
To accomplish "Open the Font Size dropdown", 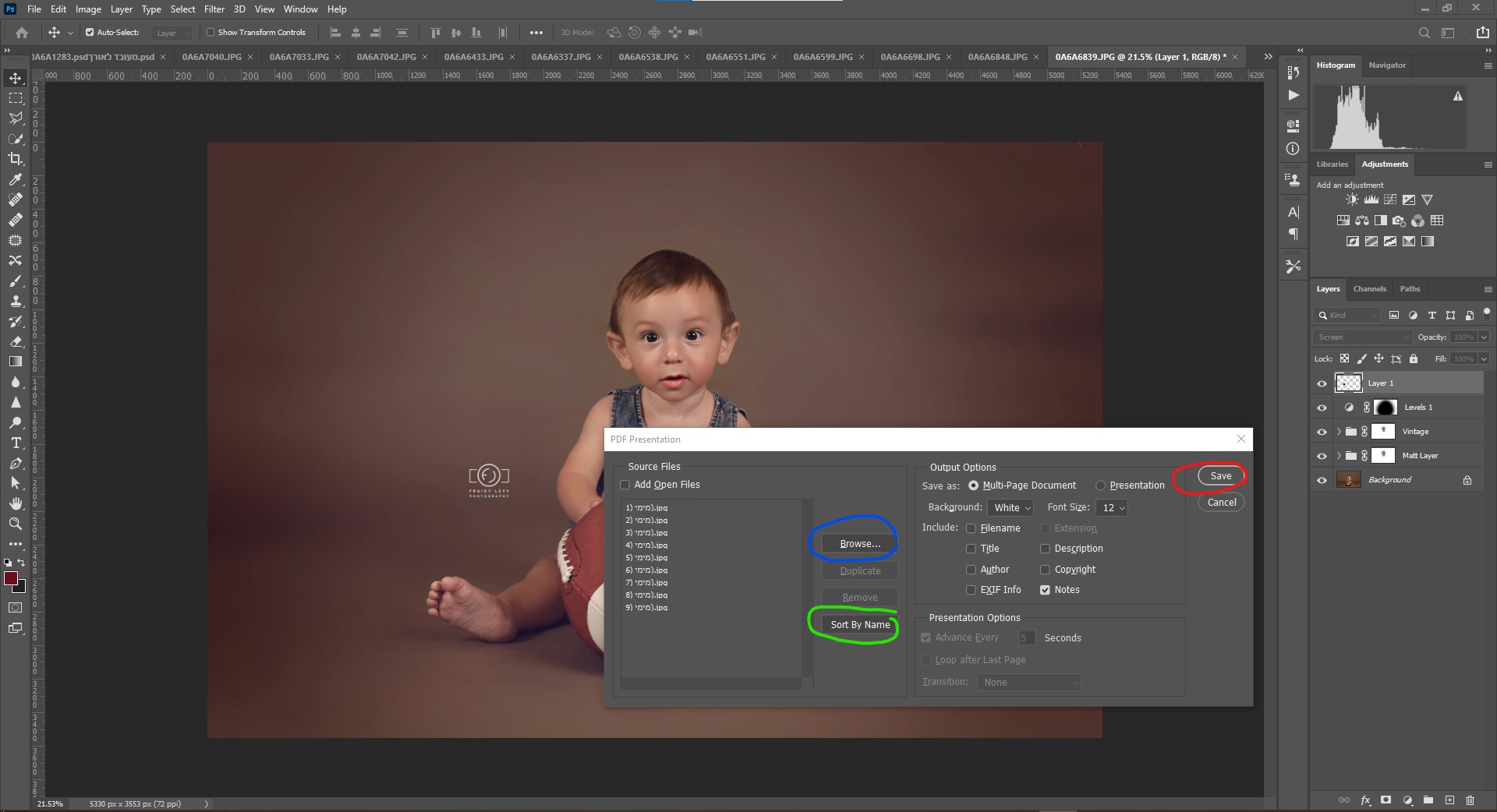I will click(x=1111, y=508).
